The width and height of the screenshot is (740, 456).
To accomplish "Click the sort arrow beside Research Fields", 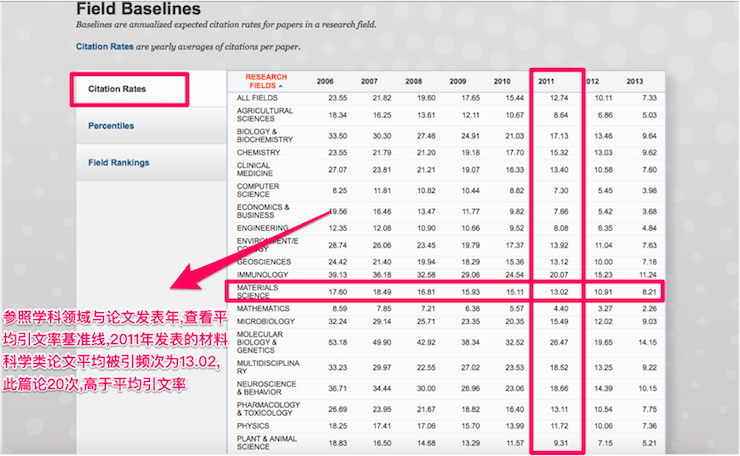I will [283, 86].
